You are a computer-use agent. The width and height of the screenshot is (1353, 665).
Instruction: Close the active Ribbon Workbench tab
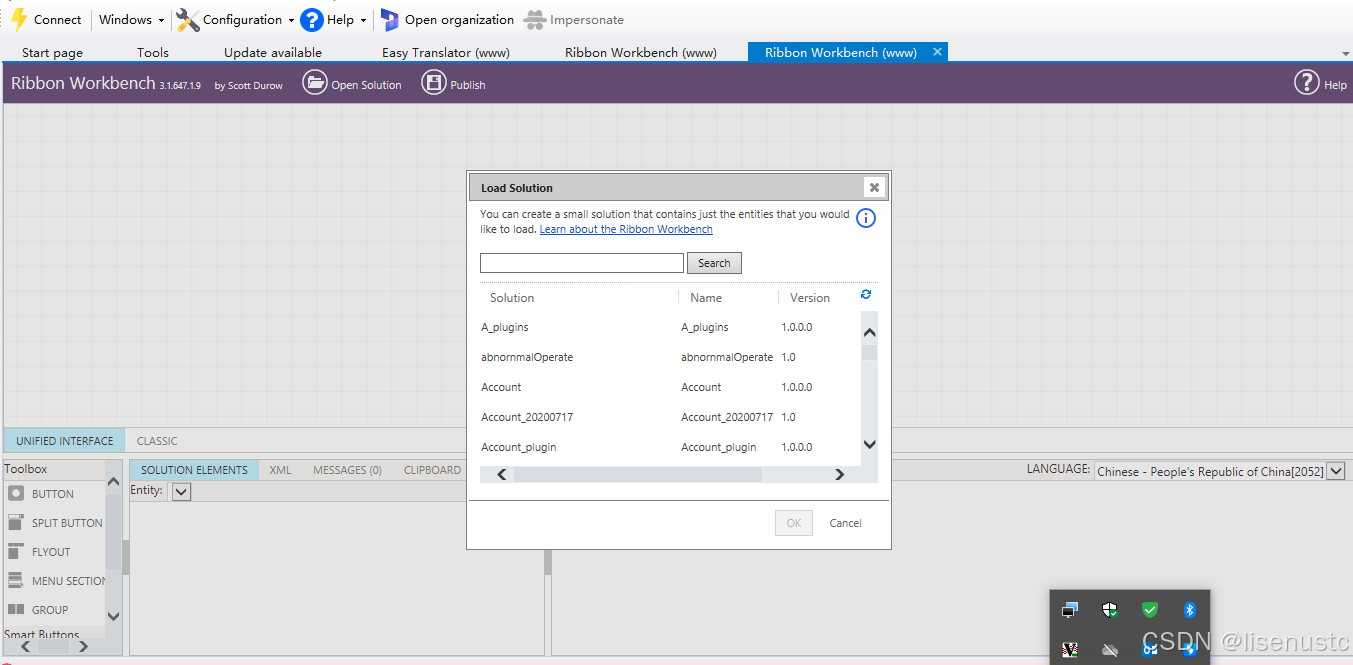937,52
